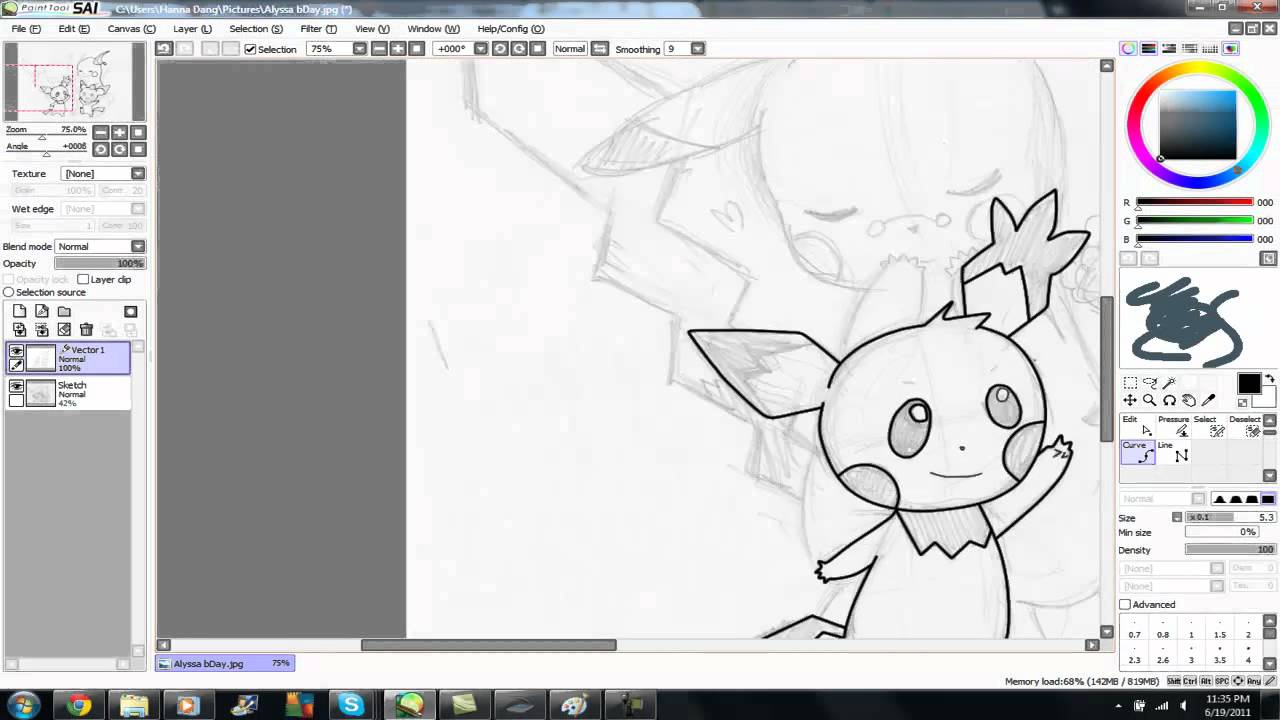The width and height of the screenshot is (1280, 720).
Task: Open Skype from the taskbar
Action: 351,706
